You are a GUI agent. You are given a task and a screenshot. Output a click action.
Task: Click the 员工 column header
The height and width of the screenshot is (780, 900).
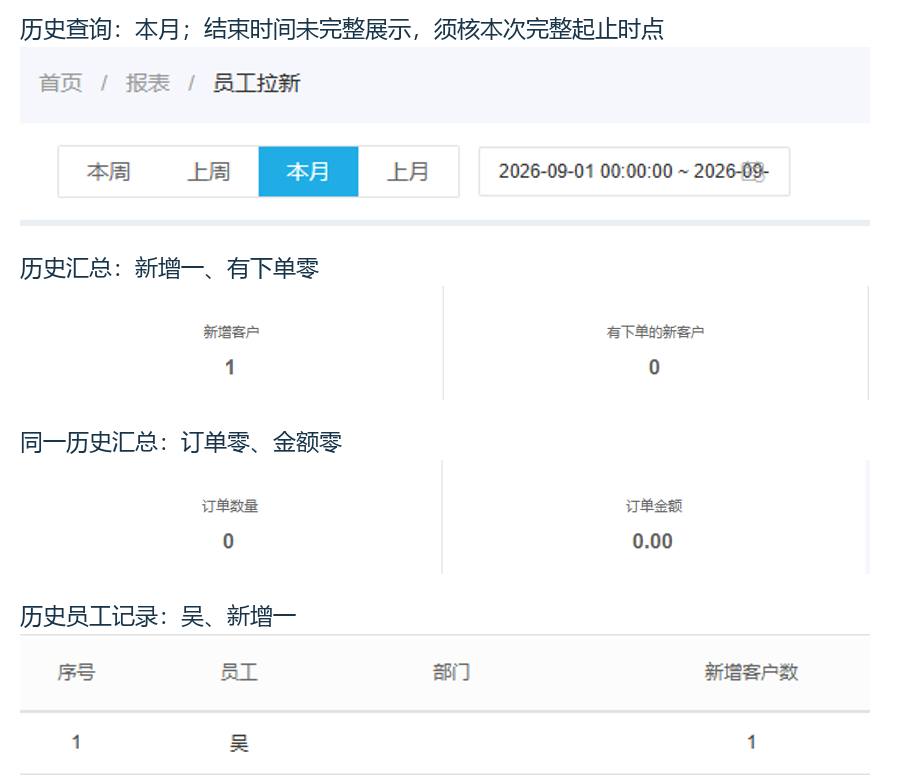pyautogui.click(x=239, y=672)
